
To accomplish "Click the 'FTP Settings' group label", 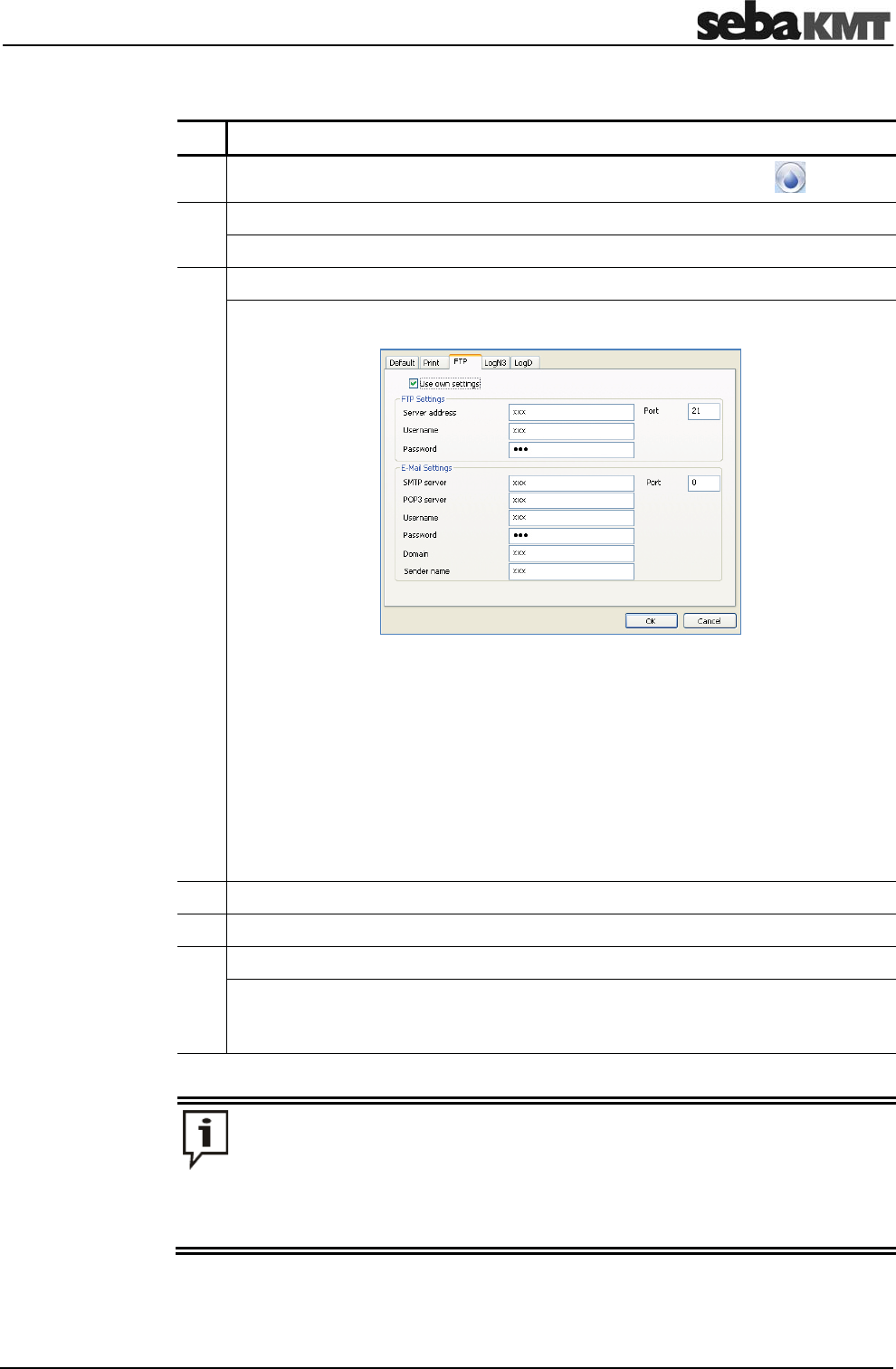I will (x=423, y=399).
